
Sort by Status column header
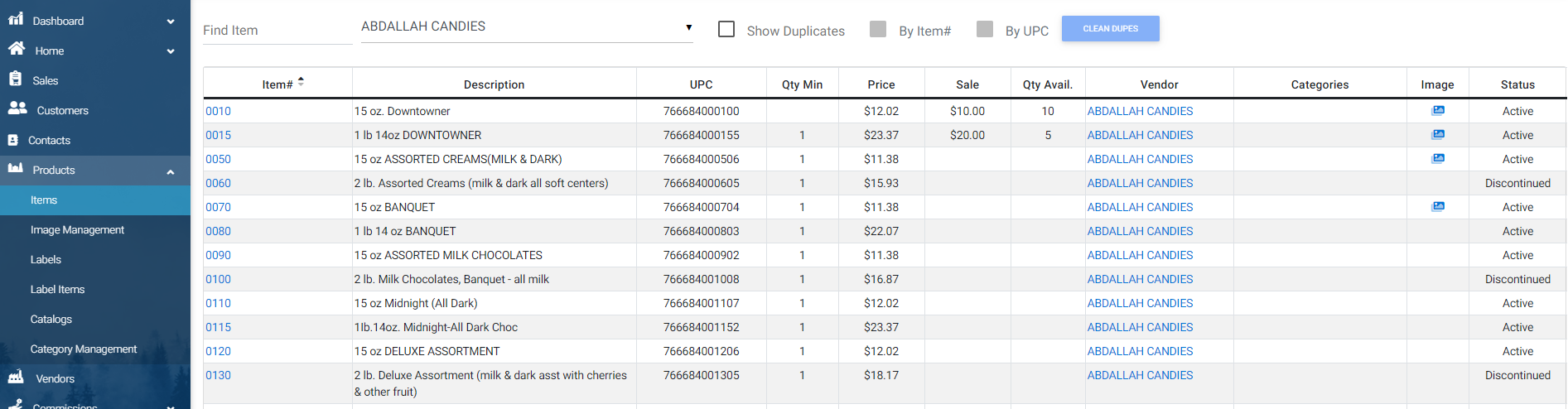click(x=1517, y=84)
